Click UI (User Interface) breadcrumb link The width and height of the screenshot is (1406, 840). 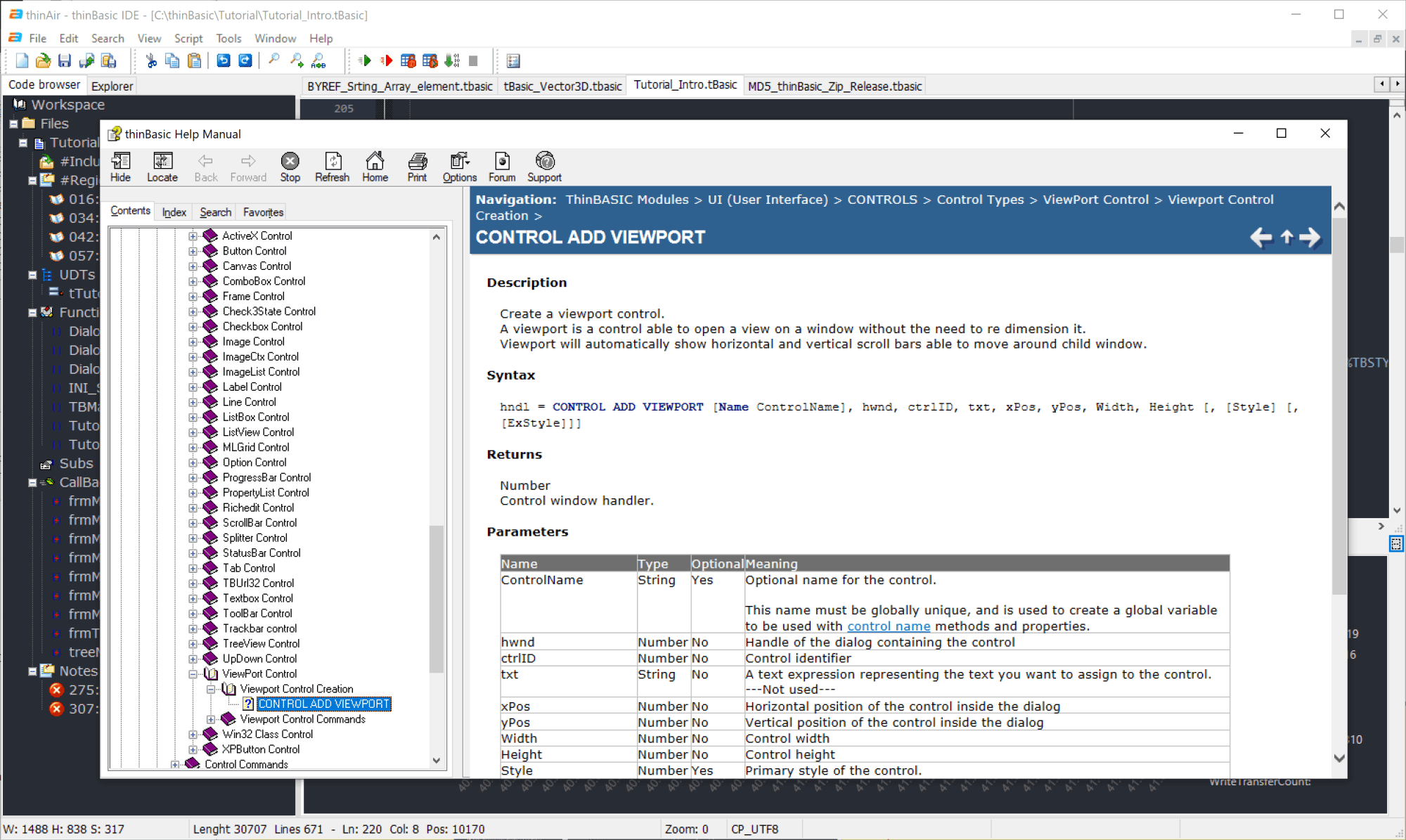[x=768, y=200]
